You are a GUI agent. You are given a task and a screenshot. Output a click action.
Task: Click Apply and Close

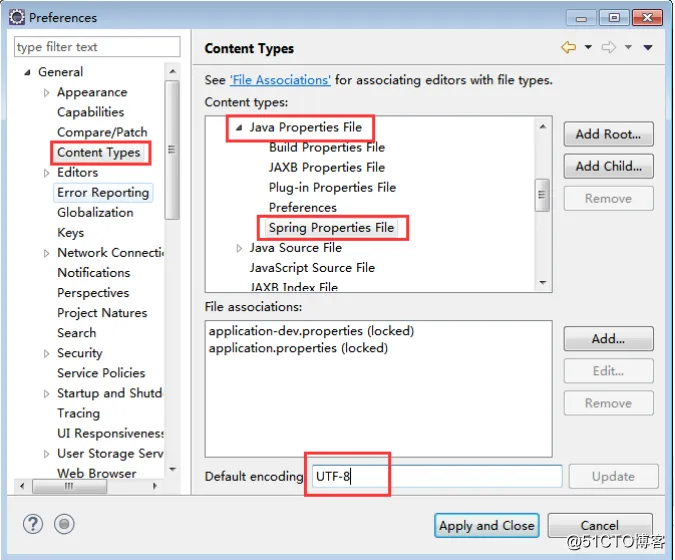pos(486,526)
